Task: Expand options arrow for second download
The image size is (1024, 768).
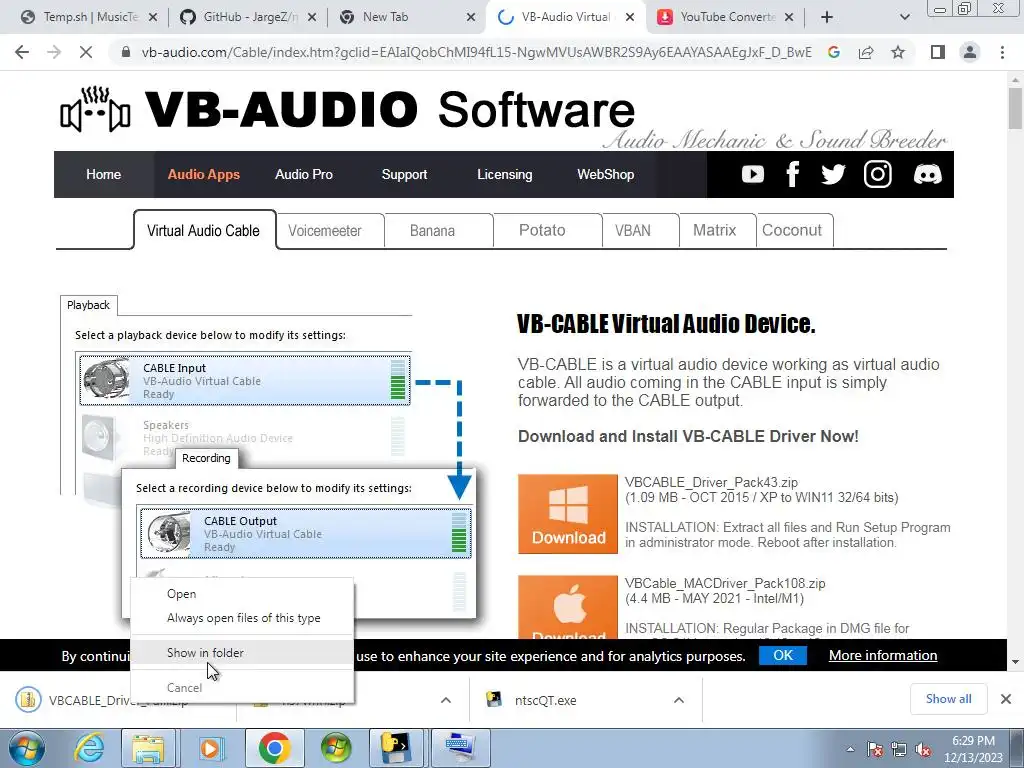Action: (x=445, y=700)
